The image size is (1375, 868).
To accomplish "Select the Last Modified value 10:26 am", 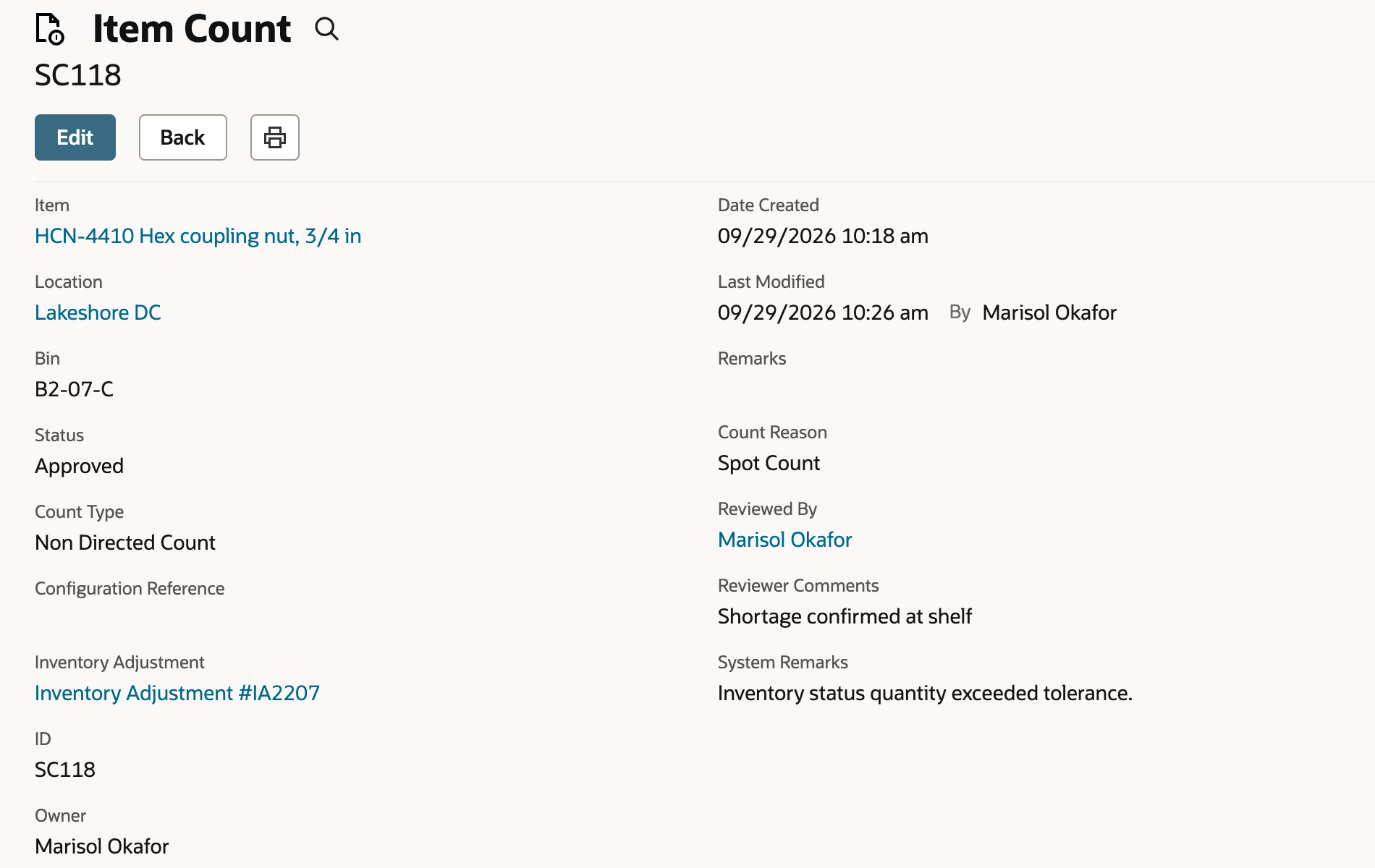I will pos(823,312).
